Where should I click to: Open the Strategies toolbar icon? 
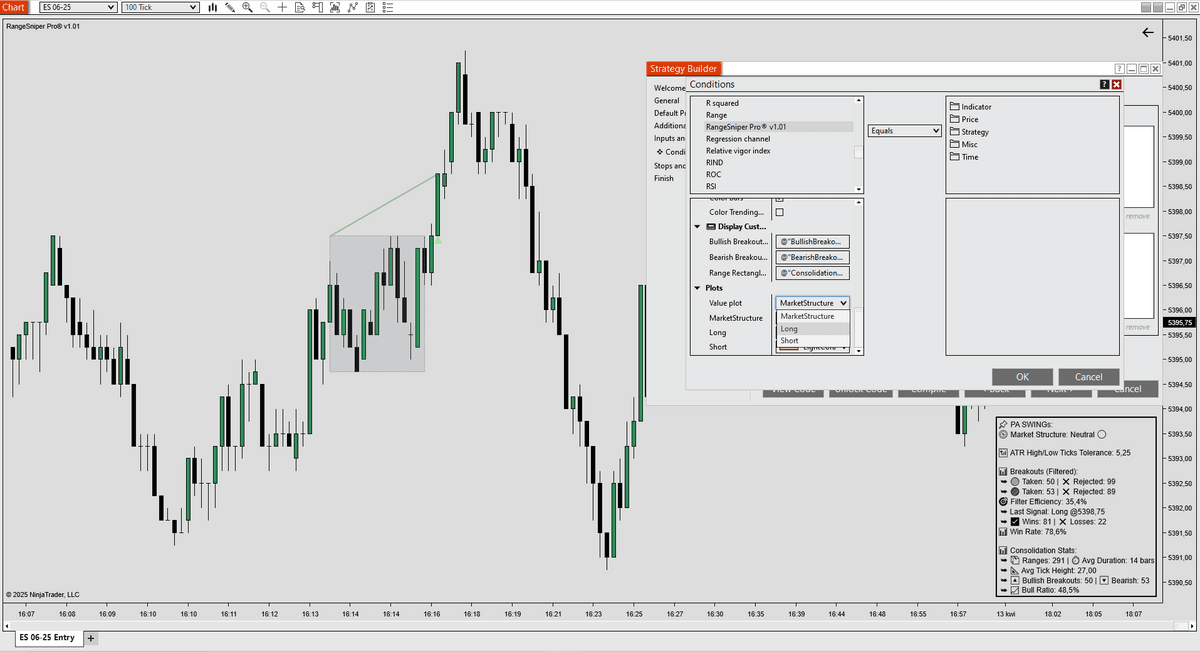369,7
